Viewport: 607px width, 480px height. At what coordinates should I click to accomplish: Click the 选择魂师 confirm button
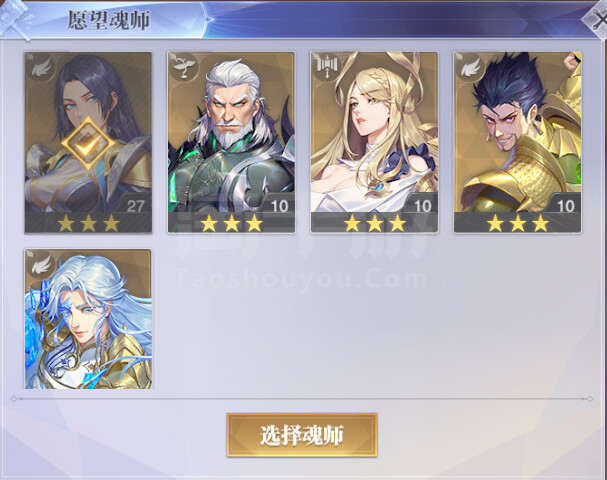[x=302, y=435]
